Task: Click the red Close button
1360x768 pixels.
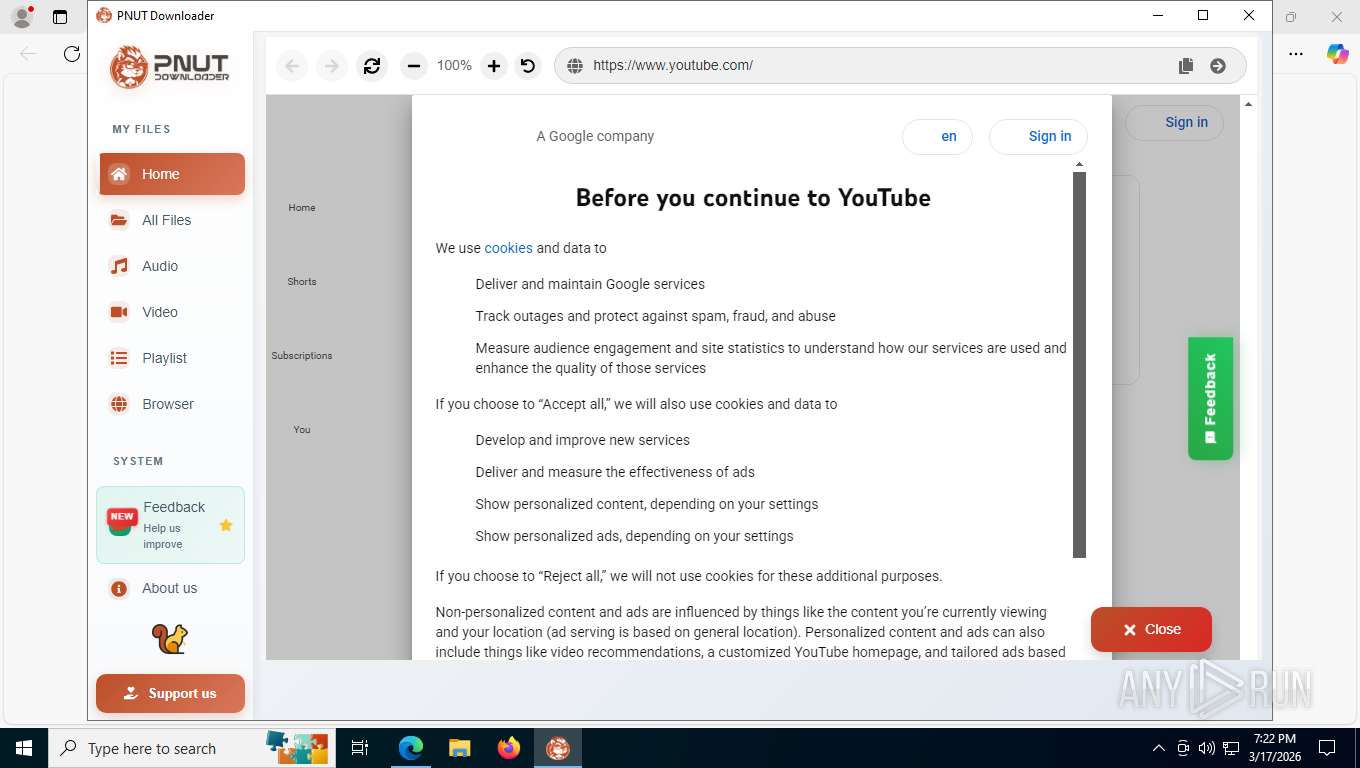Action: click(x=1151, y=629)
